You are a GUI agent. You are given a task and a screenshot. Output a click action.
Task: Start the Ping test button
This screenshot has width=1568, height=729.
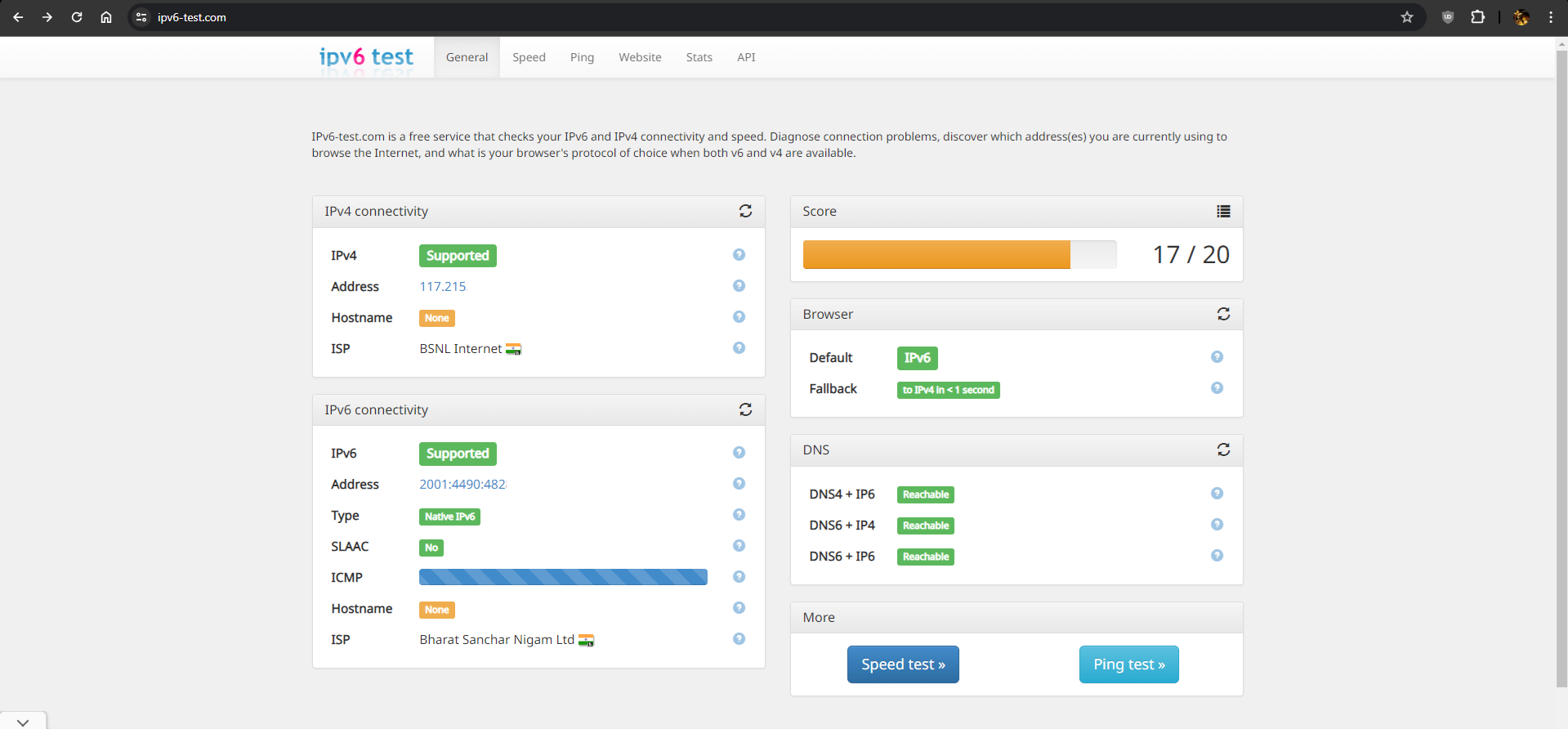point(1128,664)
